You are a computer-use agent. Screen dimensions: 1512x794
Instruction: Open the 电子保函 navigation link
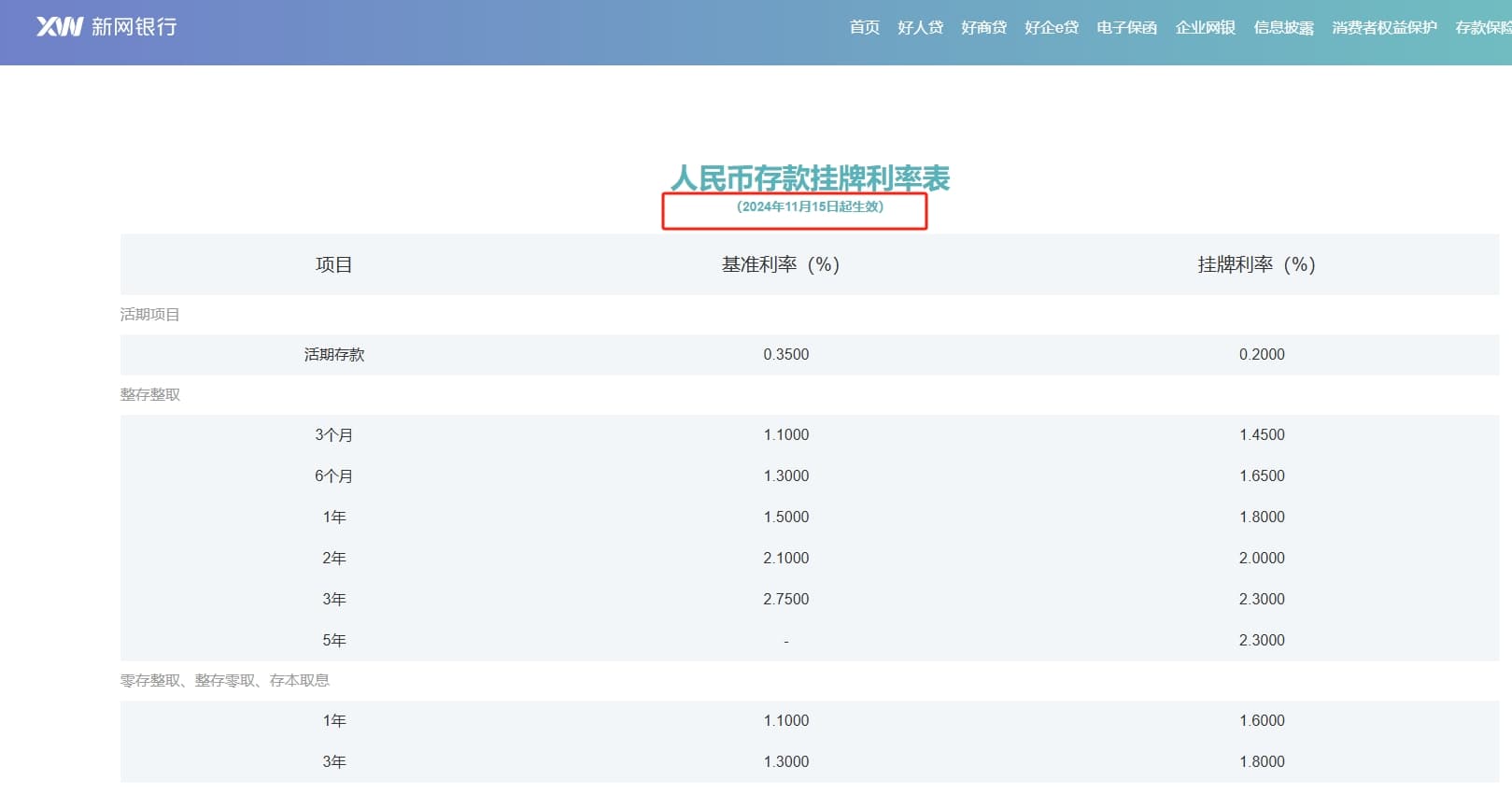click(1126, 28)
